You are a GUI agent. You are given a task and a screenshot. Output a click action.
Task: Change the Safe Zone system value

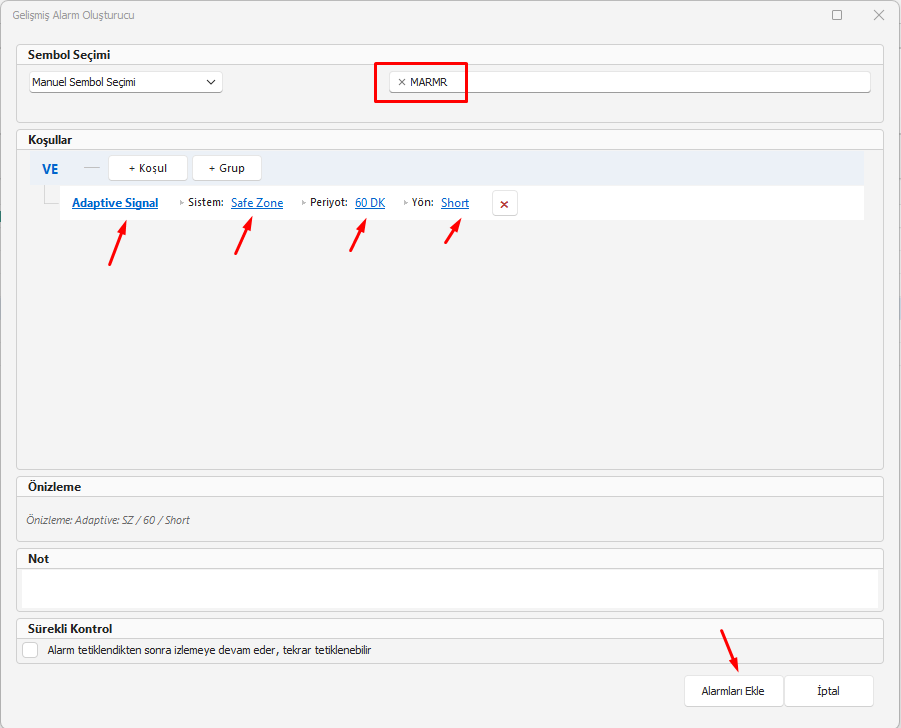click(x=257, y=203)
